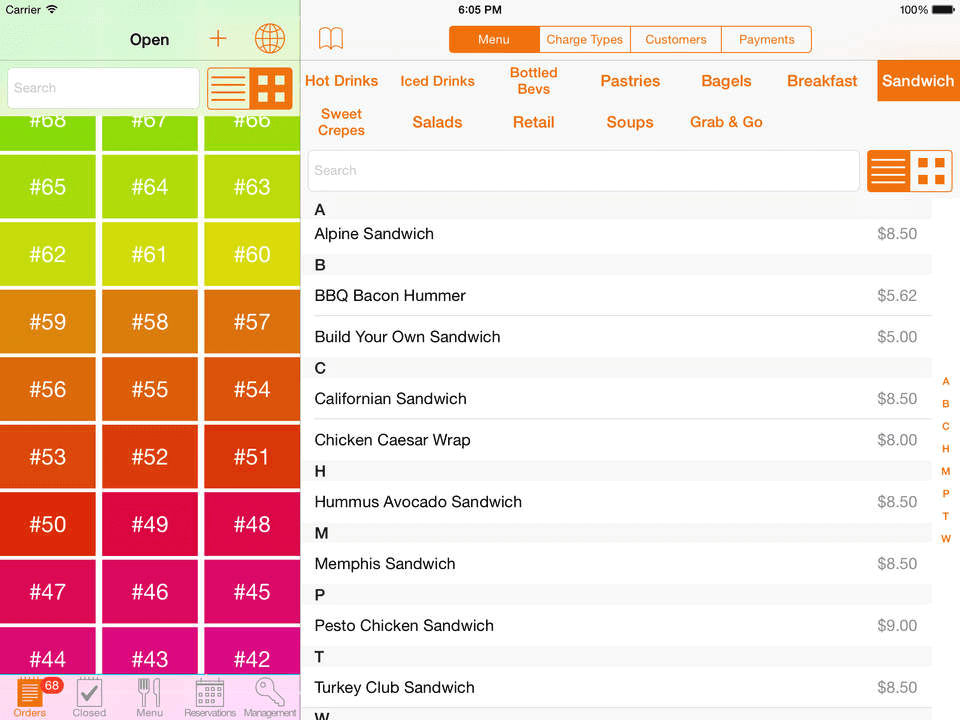Open order tile #48

(252, 524)
